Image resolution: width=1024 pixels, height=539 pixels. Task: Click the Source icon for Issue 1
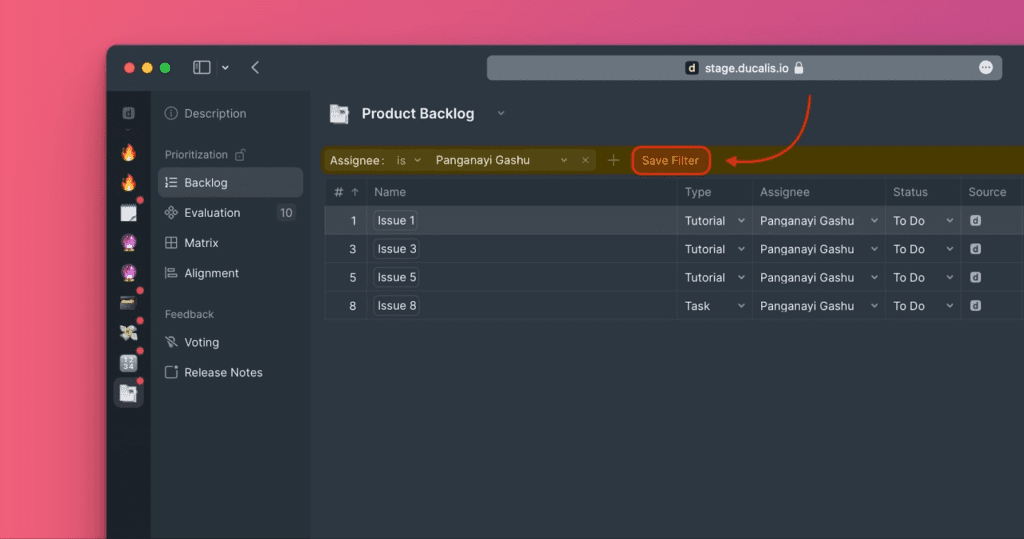coord(975,220)
